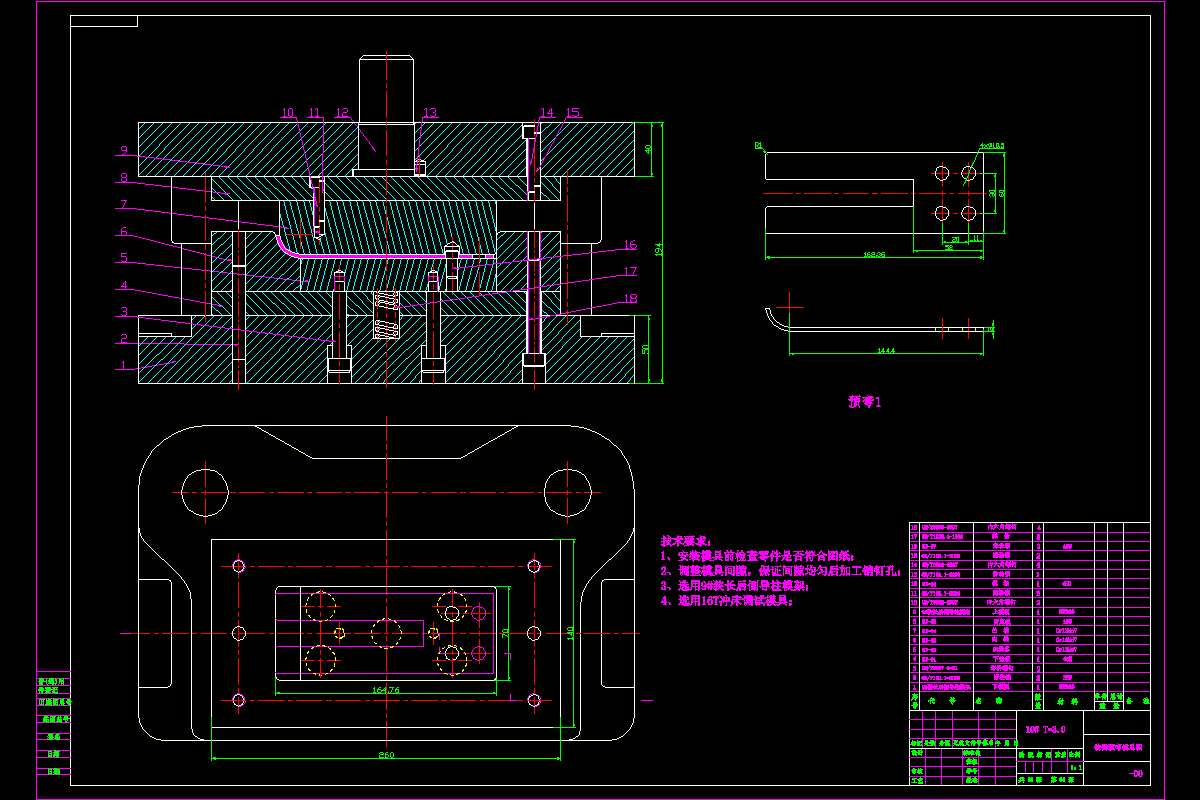1200x800 pixels.
Task: Click part balloon number 12
Action: tap(342, 114)
